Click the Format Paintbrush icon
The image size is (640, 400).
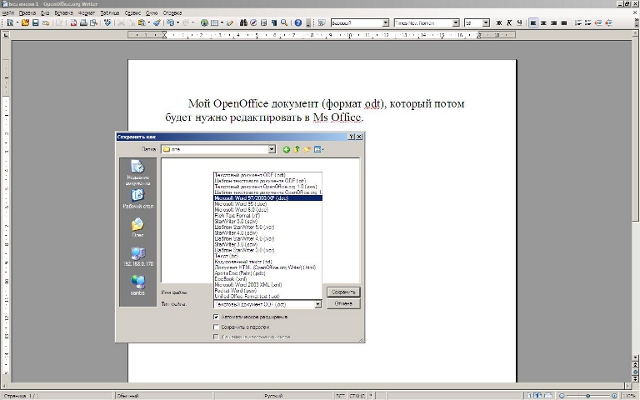click(157, 23)
